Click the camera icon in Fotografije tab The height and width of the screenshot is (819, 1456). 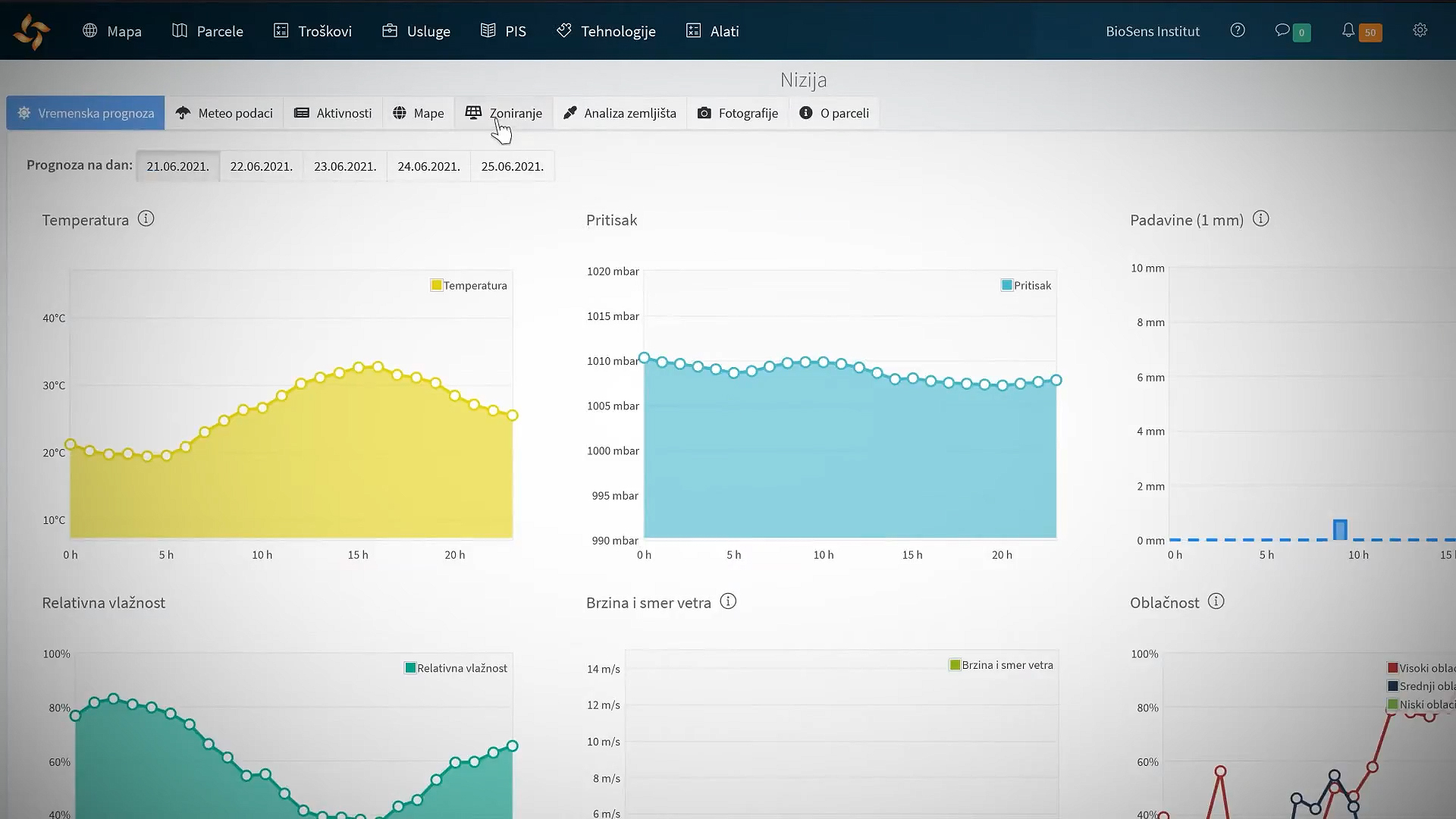(x=704, y=113)
